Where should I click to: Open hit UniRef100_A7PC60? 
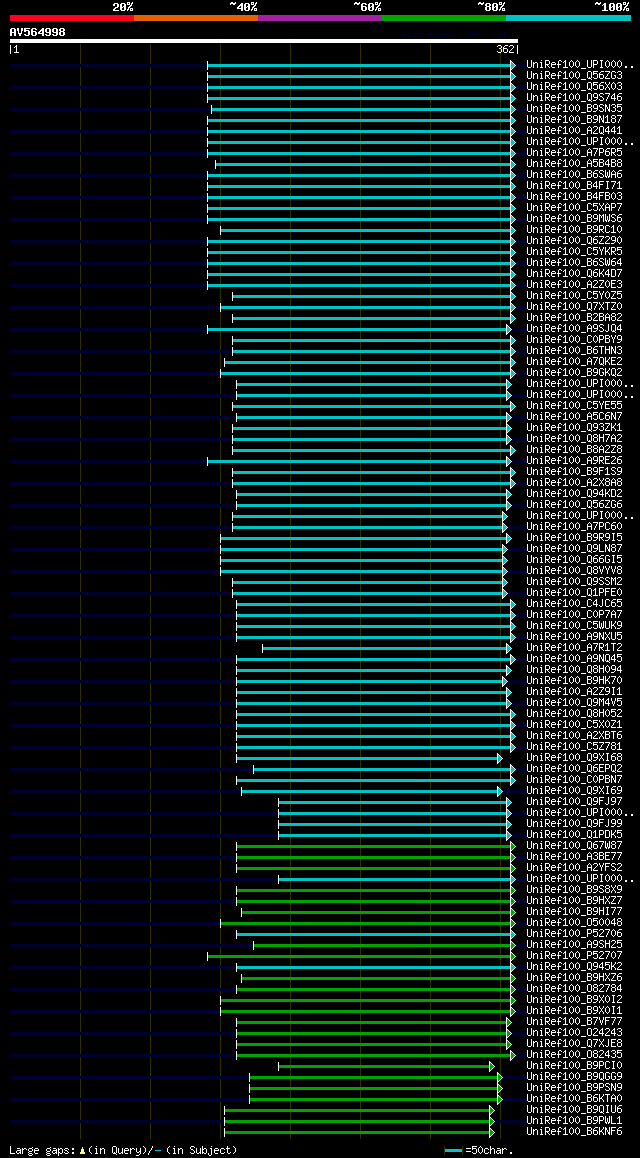pyautogui.click(x=574, y=527)
